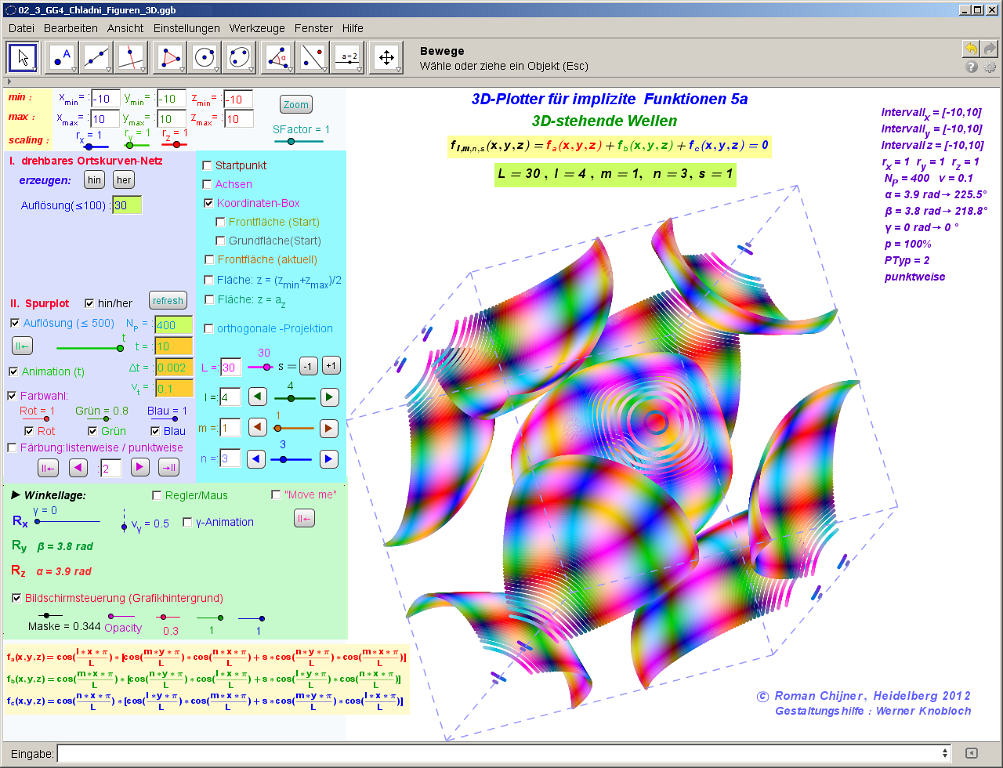Choose the Move Graphics View tool

click(x=385, y=57)
